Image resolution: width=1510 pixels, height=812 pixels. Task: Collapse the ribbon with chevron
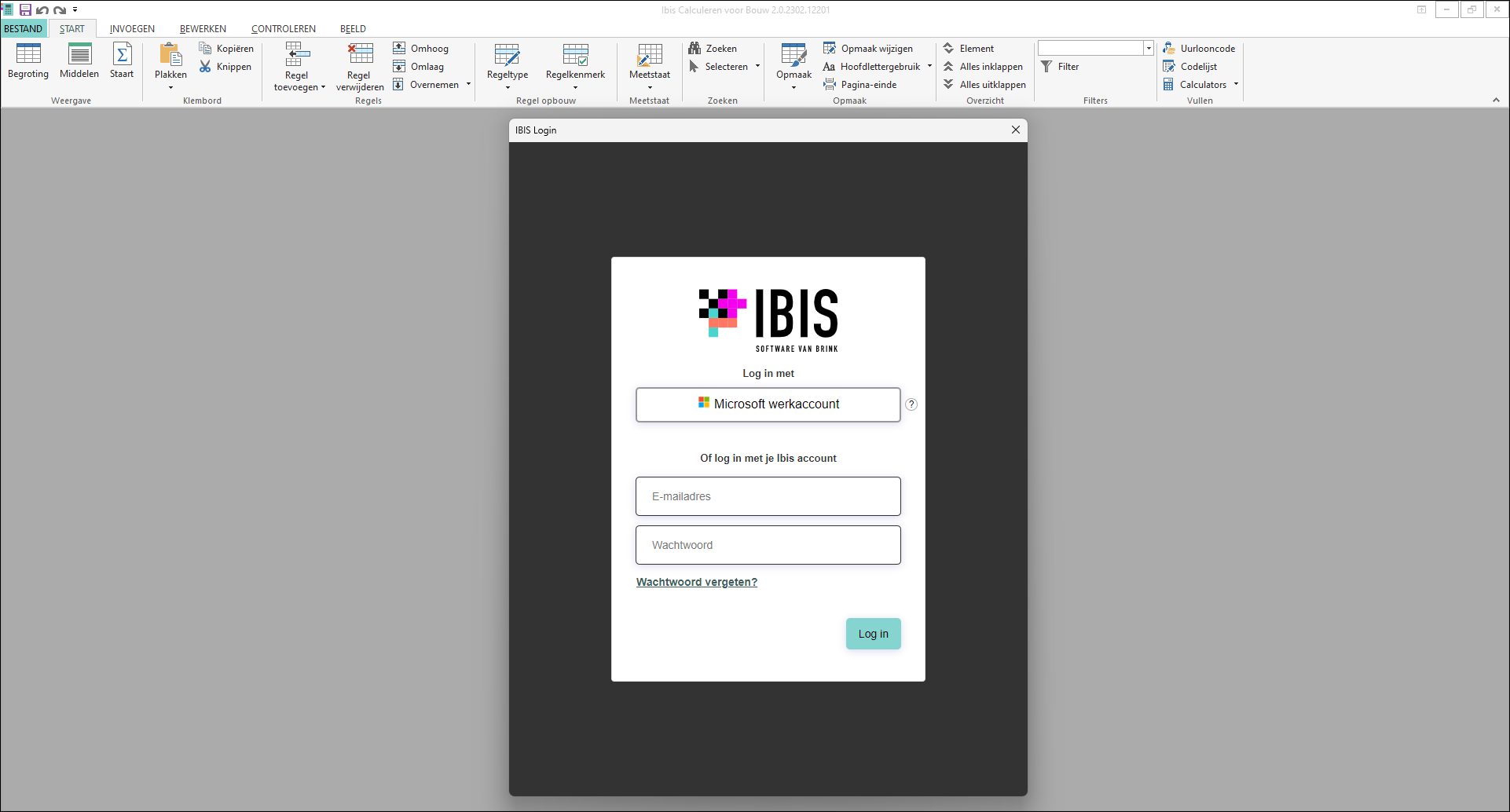[1496, 101]
